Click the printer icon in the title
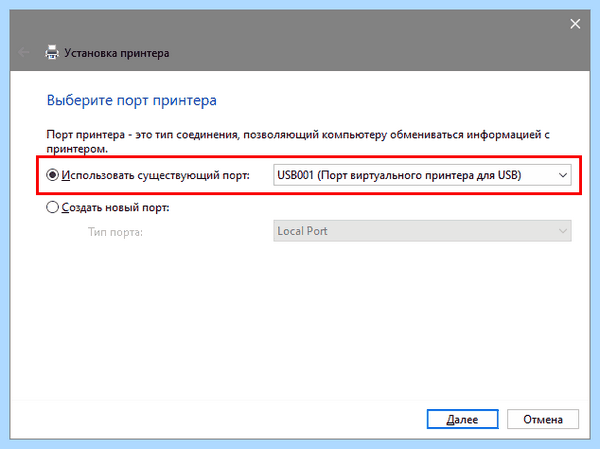 52,52
